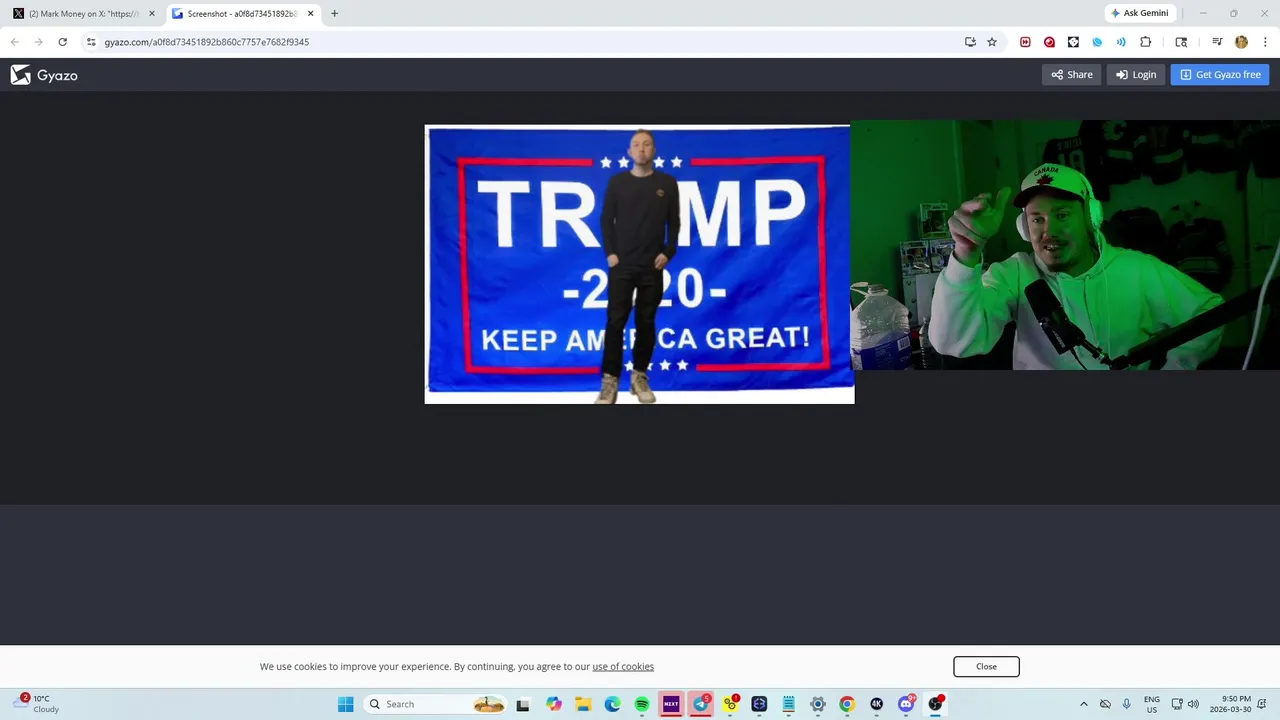
Task: Go forward to the next page
Action: point(39,42)
